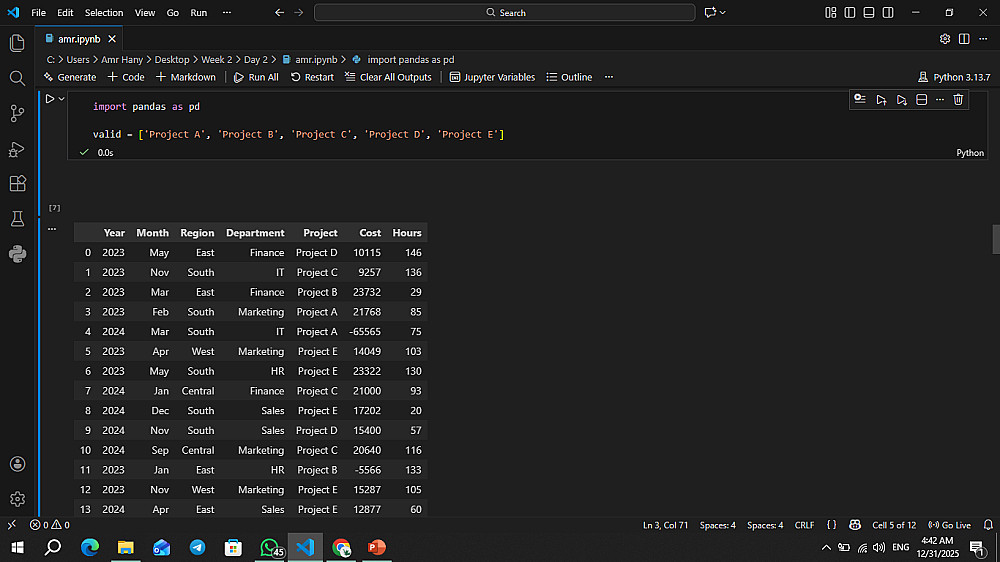Toggle the bottom Panel

[x=869, y=13]
